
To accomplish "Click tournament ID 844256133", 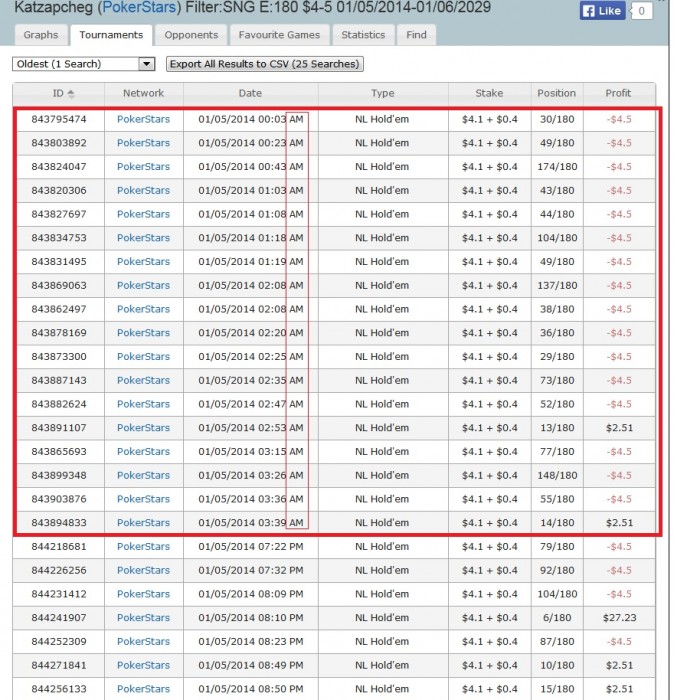I will [59, 689].
